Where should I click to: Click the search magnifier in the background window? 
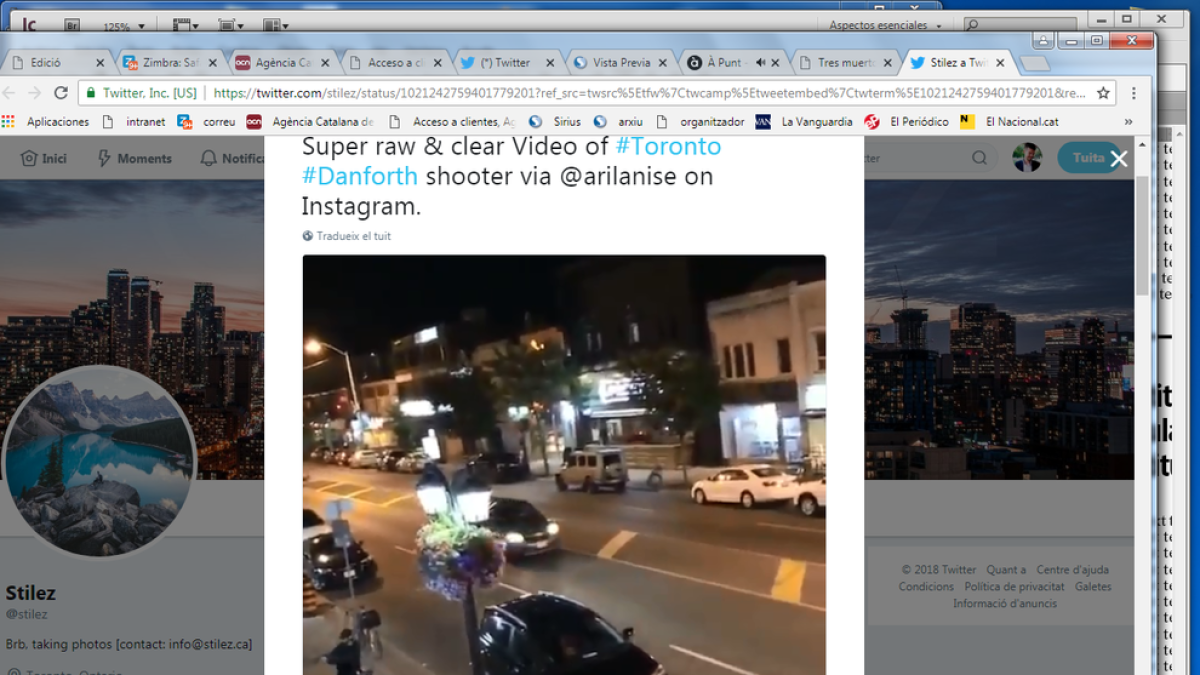tap(973, 25)
